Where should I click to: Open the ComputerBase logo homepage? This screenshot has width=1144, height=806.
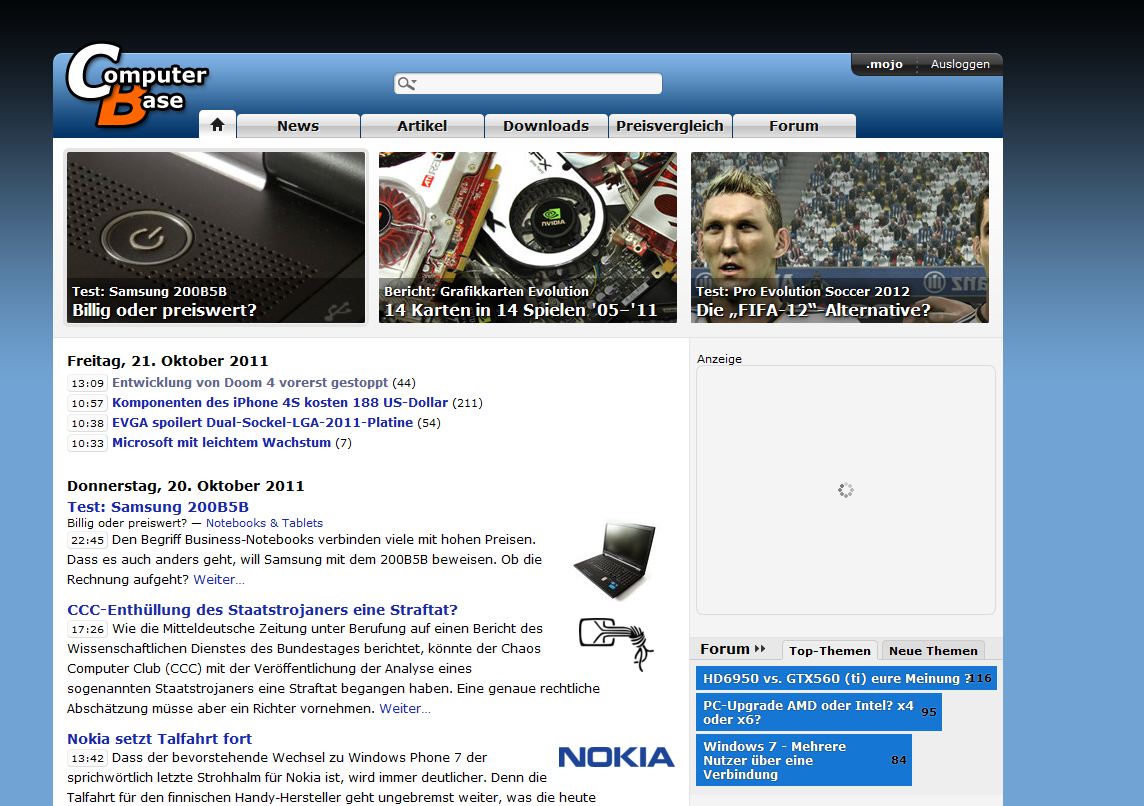coord(136,84)
